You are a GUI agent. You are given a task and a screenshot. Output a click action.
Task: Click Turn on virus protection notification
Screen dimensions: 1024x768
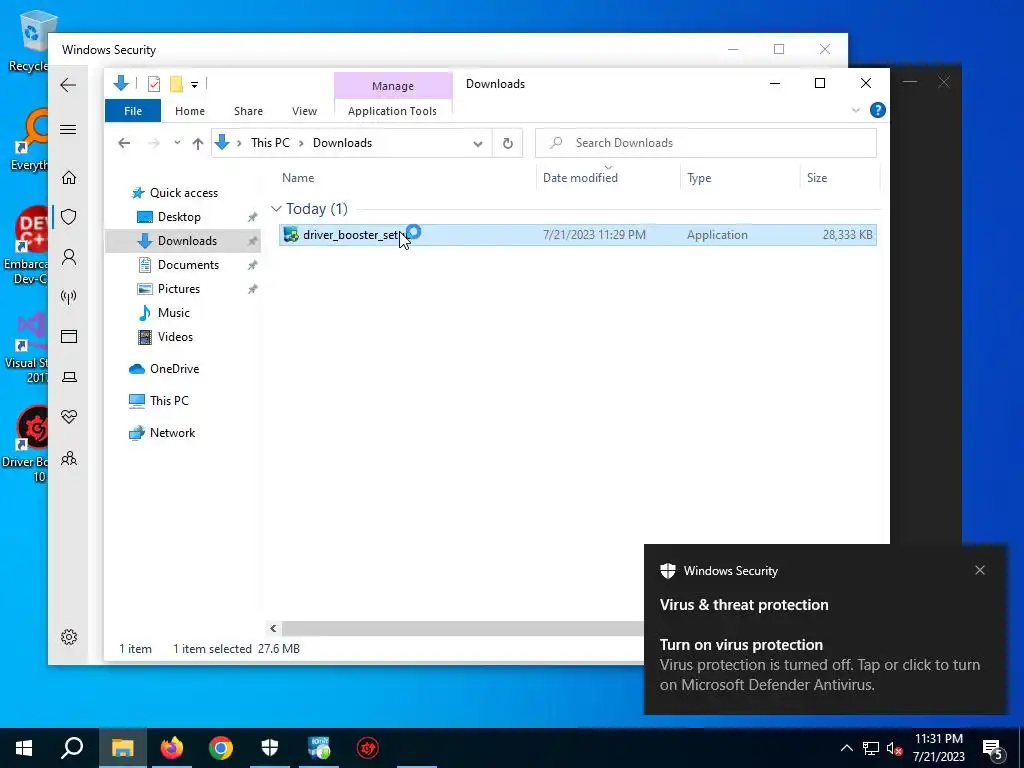825,664
